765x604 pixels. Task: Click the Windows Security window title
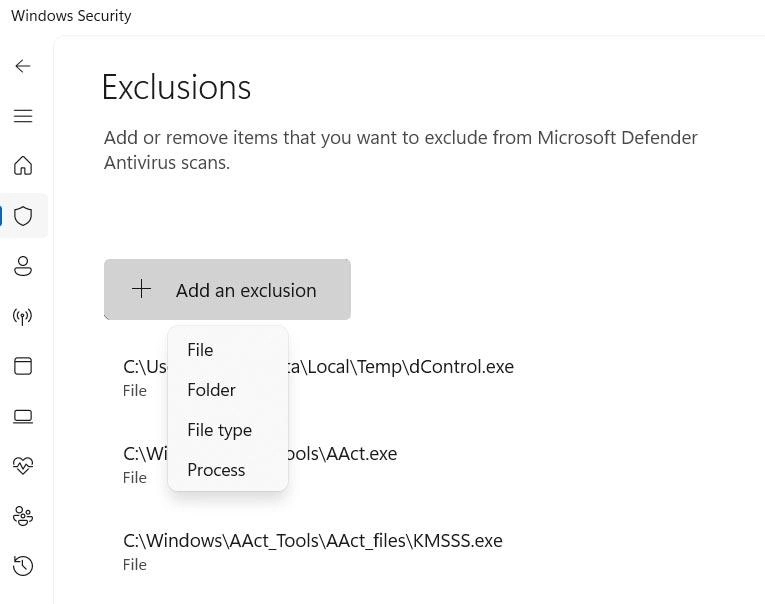(x=71, y=16)
